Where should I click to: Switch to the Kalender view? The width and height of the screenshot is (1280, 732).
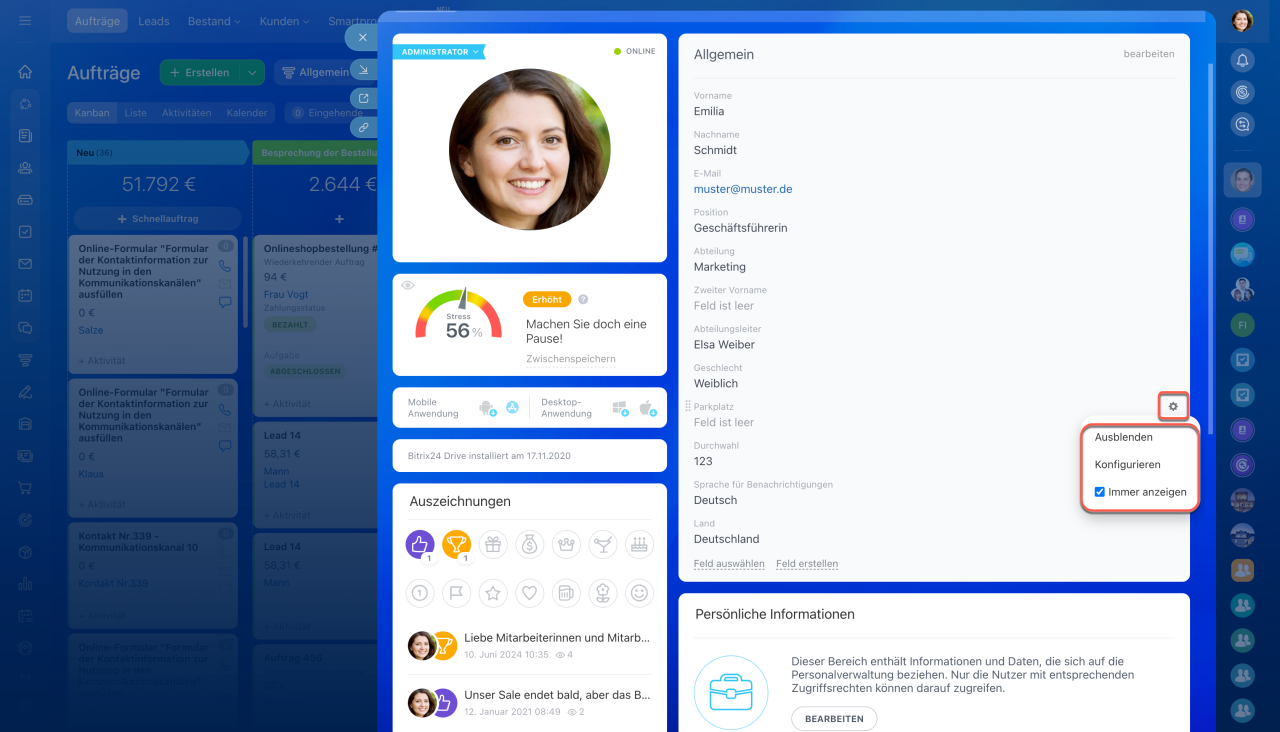click(247, 113)
